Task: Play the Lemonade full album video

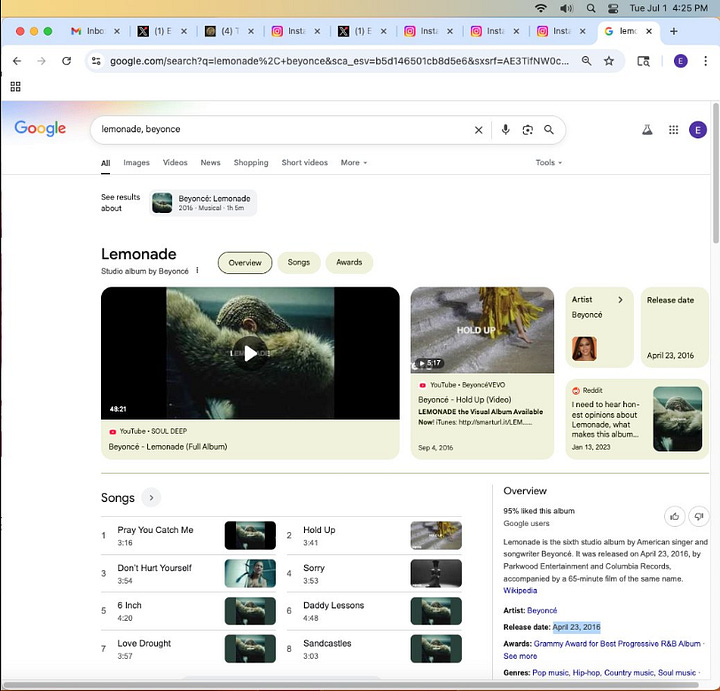Action: coord(250,353)
